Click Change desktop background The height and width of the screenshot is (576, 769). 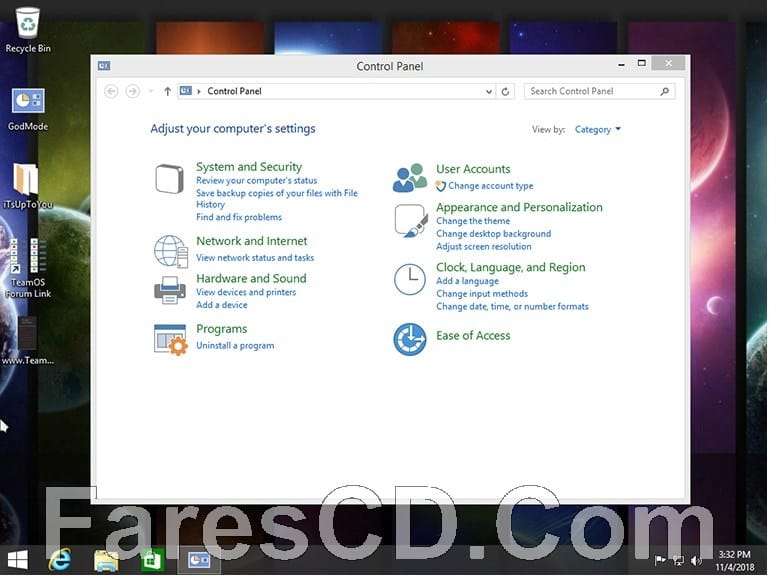coord(493,234)
